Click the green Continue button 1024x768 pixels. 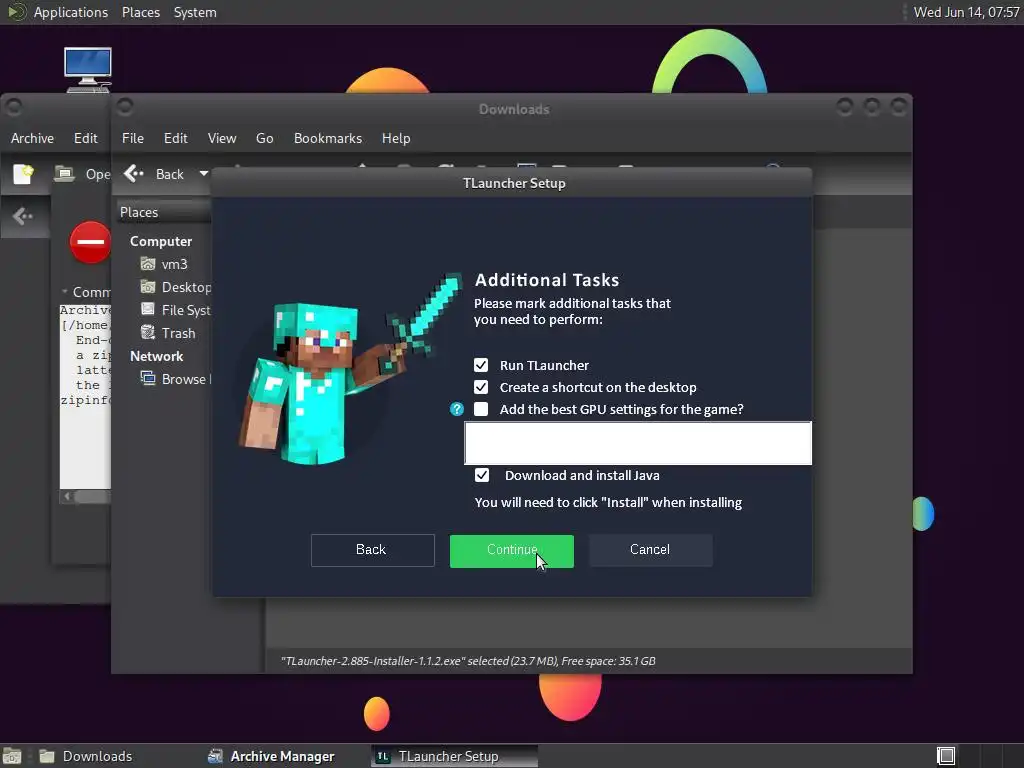click(x=511, y=551)
